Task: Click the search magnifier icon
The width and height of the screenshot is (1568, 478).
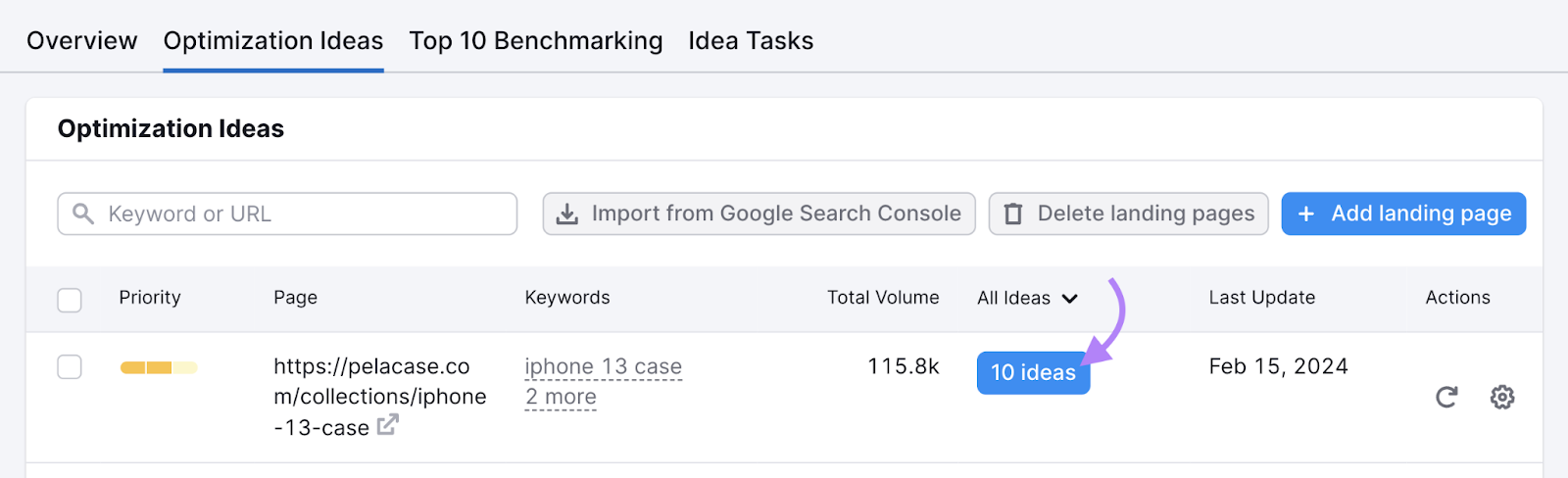Action: (83, 214)
